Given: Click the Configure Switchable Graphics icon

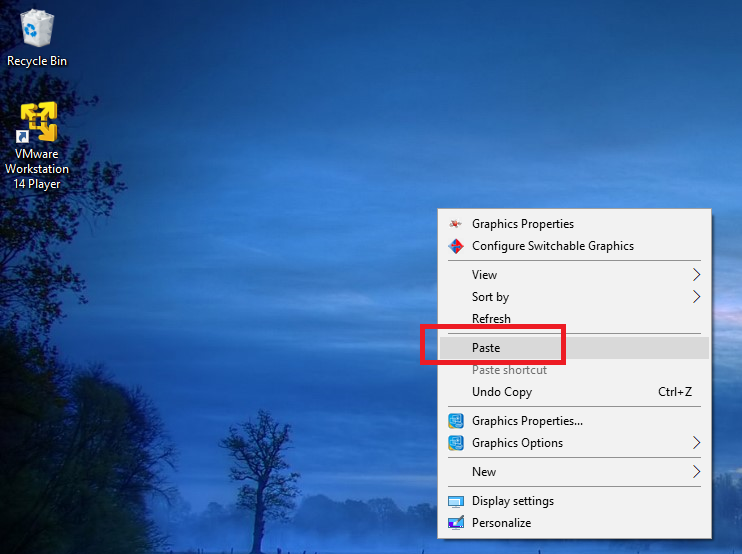Looking at the screenshot, I should pos(456,246).
